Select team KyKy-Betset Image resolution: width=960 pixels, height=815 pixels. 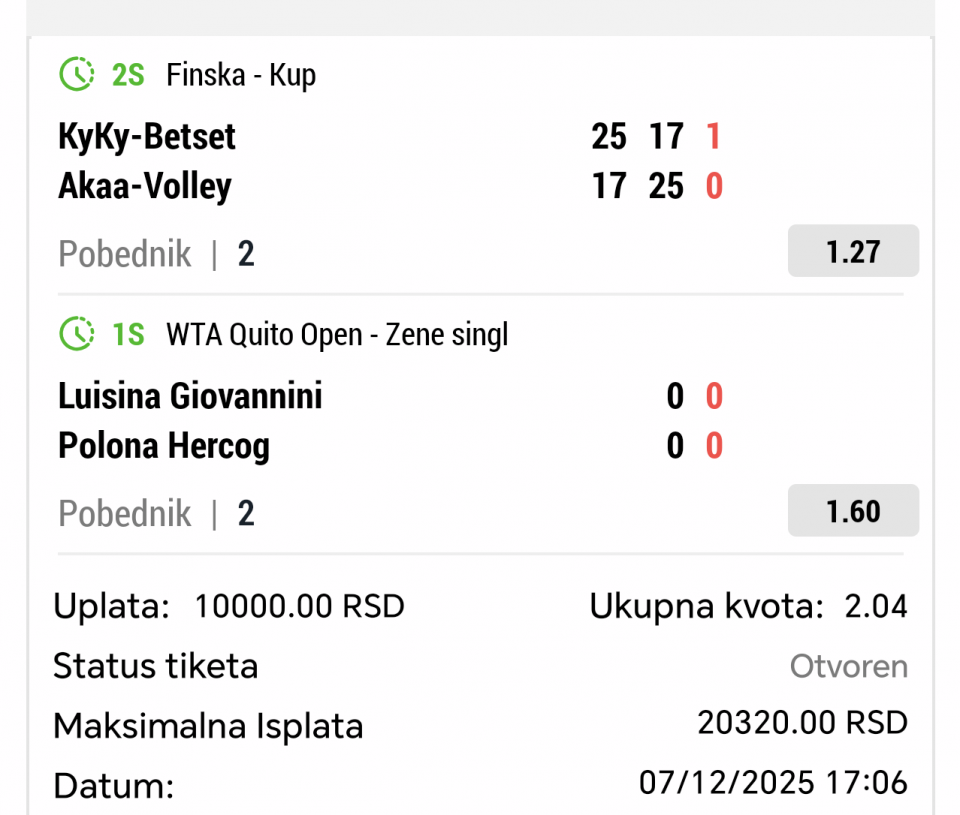(x=147, y=137)
